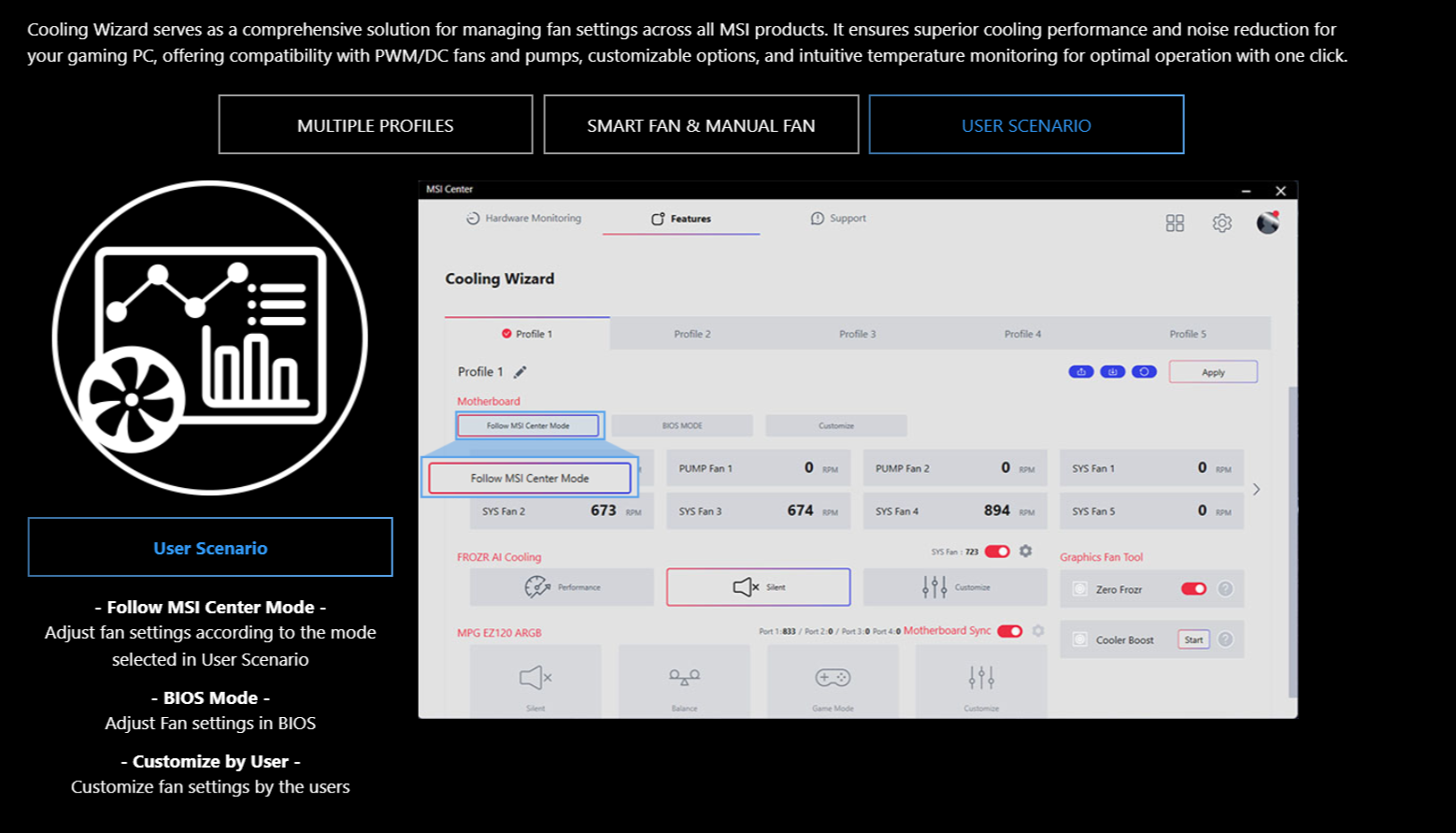
Task: Choose the ARGB Balance scale icon
Action: pos(684,679)
